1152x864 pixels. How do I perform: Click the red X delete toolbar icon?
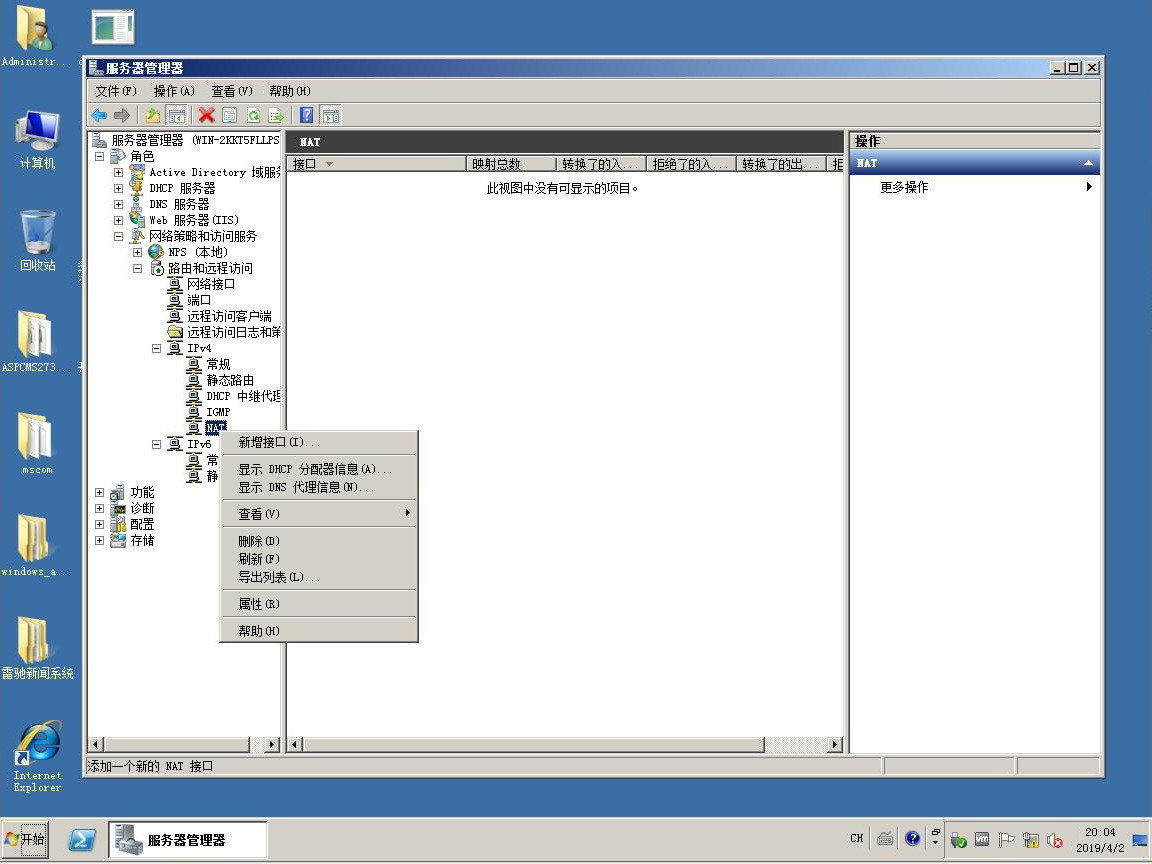206,116
